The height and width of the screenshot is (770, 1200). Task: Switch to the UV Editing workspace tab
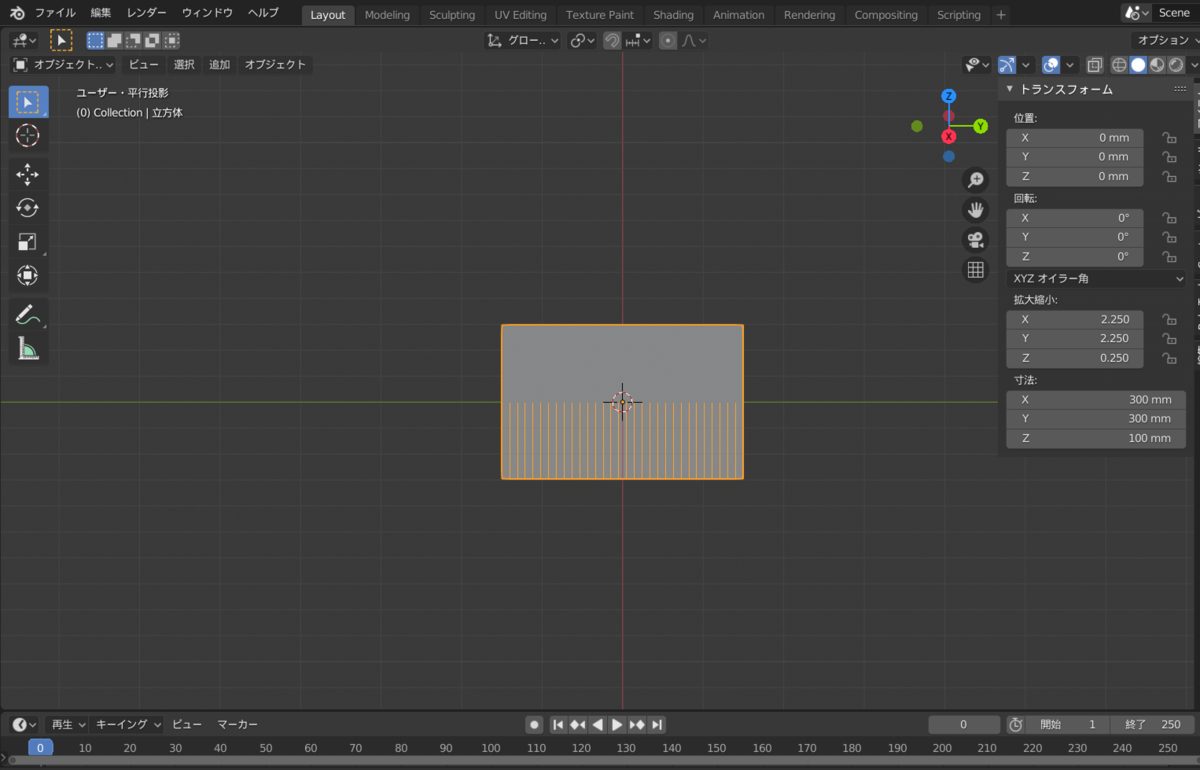[x=520, y=15]
